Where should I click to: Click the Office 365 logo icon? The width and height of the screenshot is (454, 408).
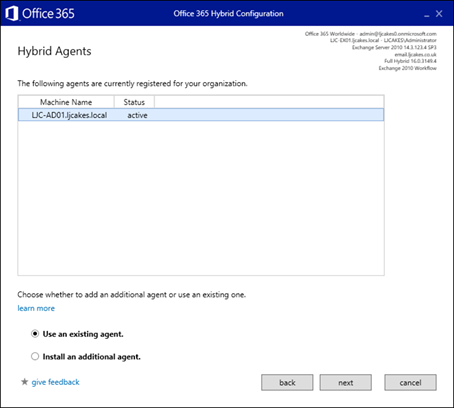(x=12, y=14)
